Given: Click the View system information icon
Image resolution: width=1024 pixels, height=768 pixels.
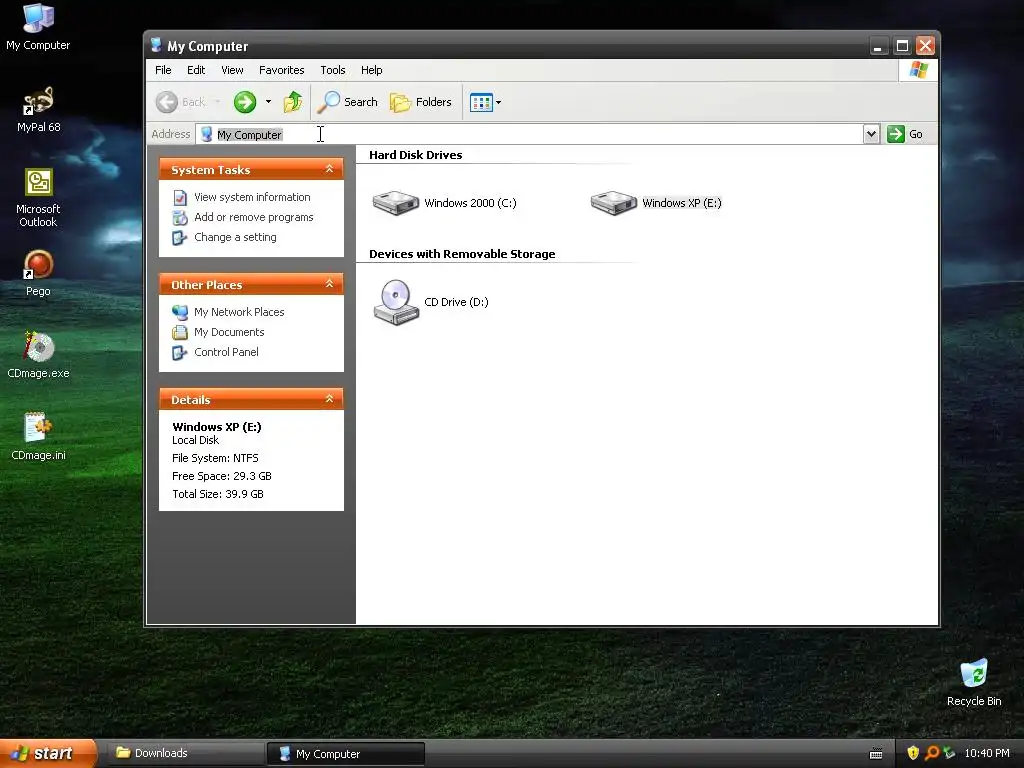Looking at the screenshot, I should pos(180,197).
